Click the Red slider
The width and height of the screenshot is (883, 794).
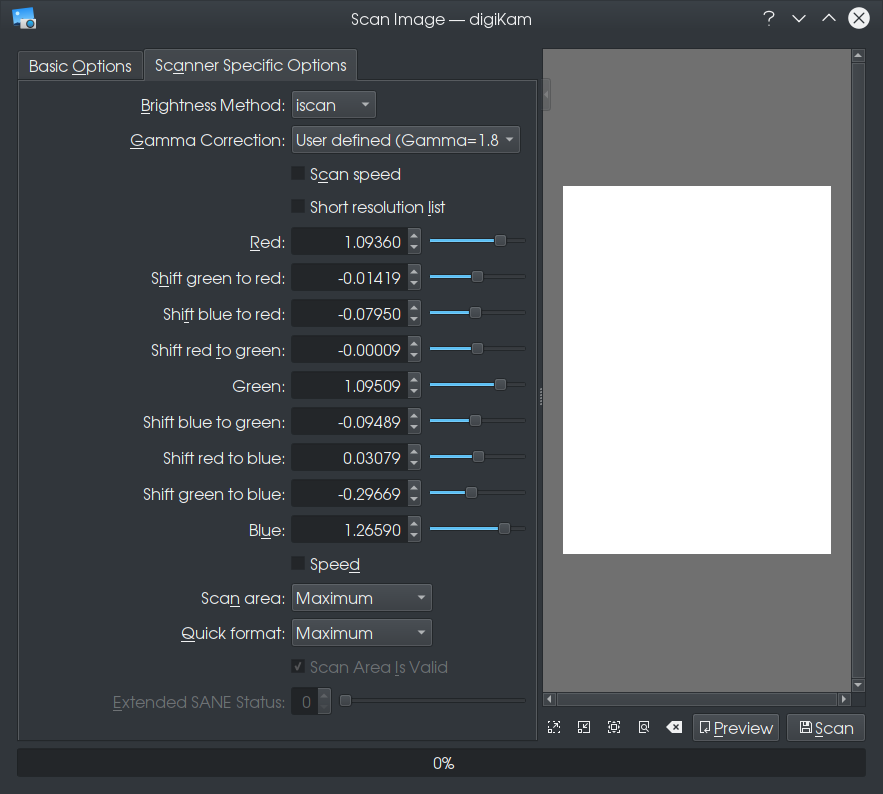click(478, 241)
